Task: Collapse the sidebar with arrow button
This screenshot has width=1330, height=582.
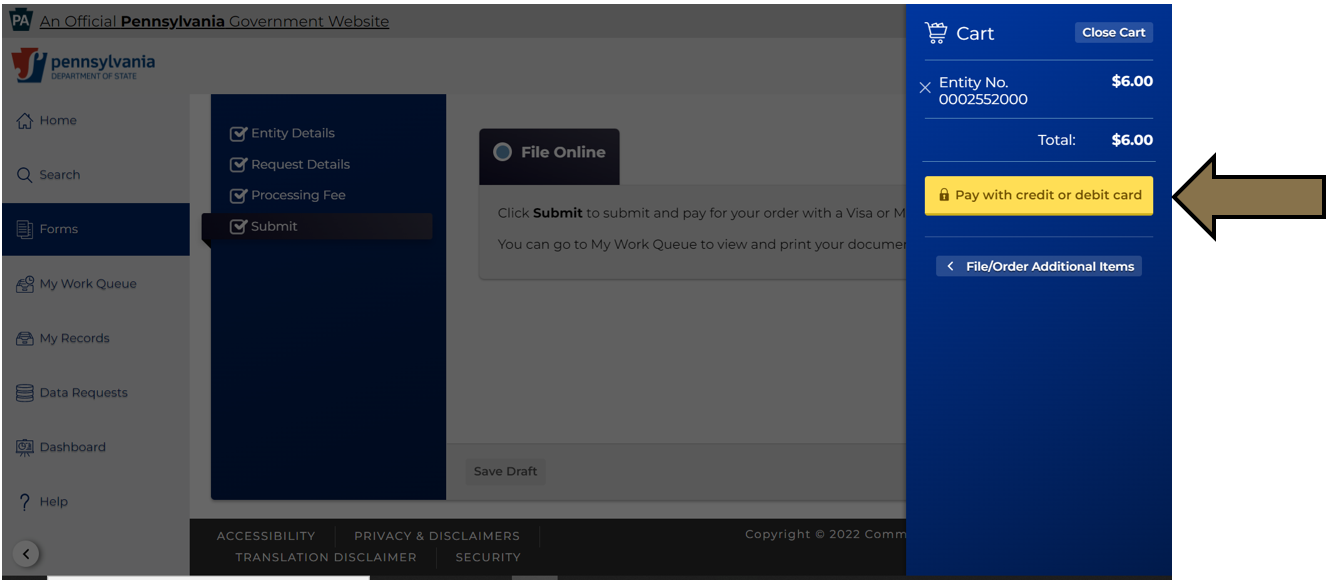Action: tap(27, 553)
